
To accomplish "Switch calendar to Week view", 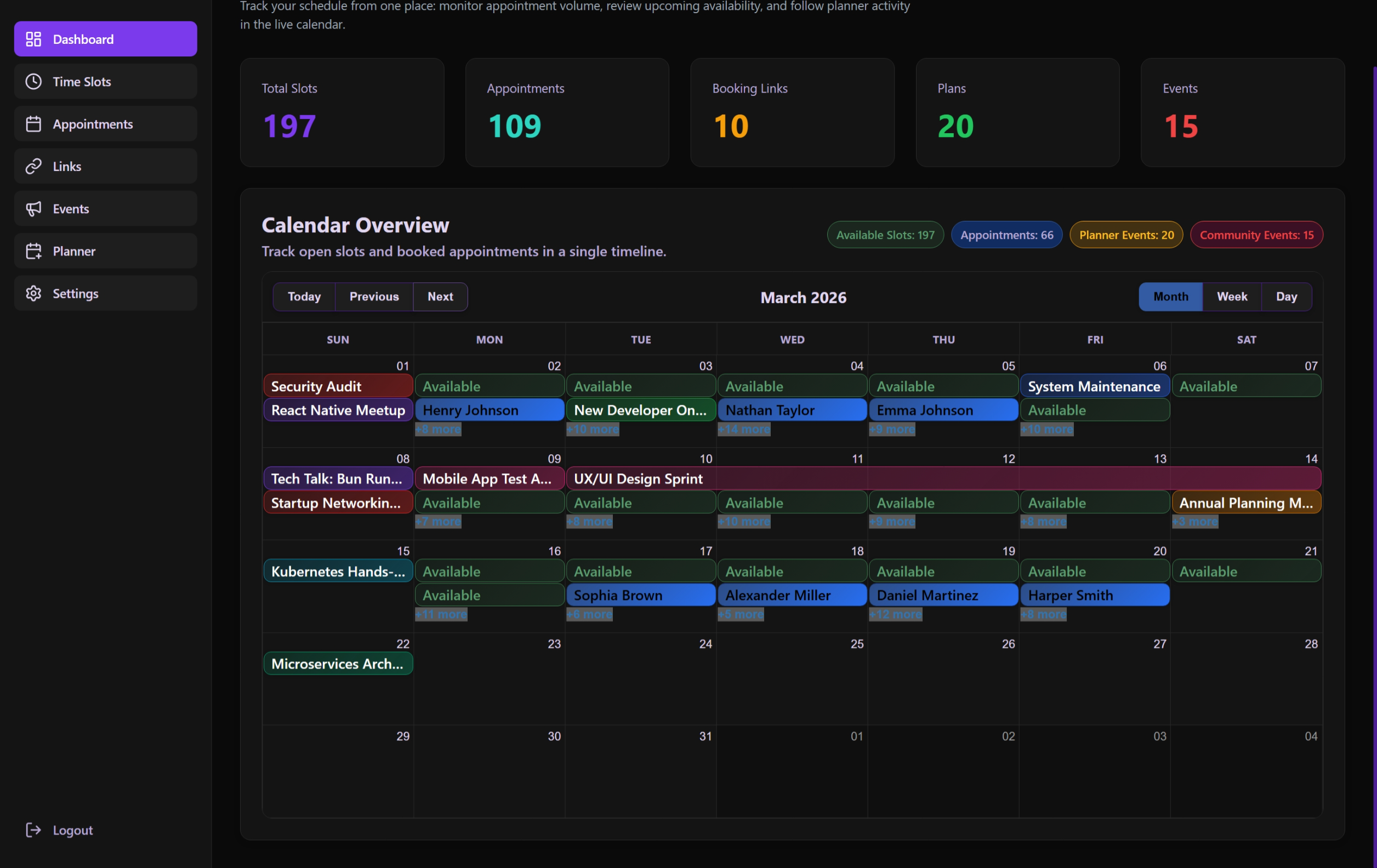I will click(1232, 296).
